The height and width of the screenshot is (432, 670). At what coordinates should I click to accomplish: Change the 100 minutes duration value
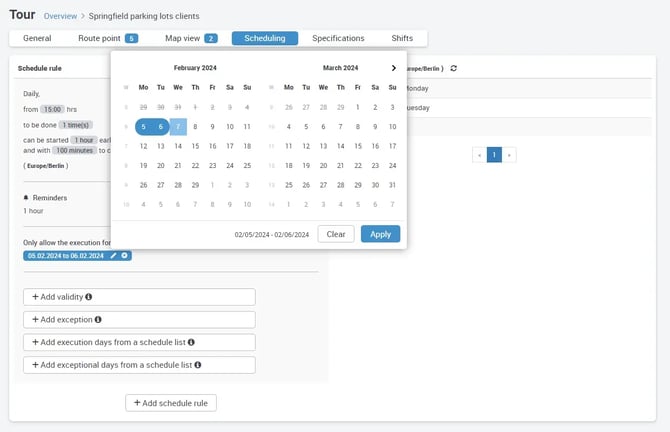[74, 150]
